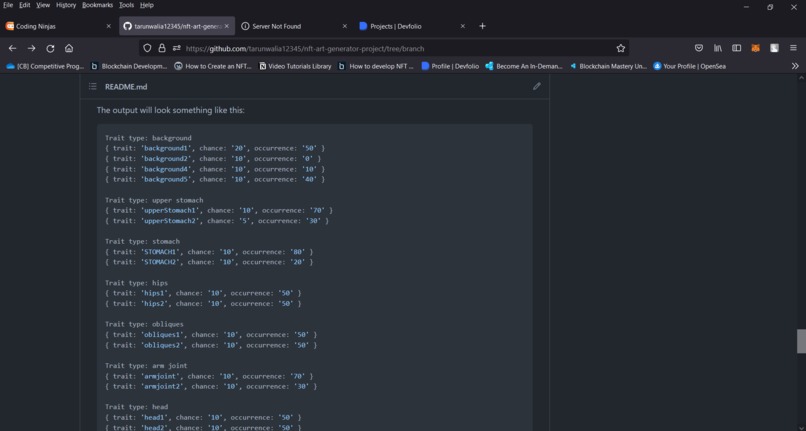Image resolution: width=806 pixels, height=431 pixels.
Task: Open Become An In-Deman bookmark
Action: [x=524, y=66]
